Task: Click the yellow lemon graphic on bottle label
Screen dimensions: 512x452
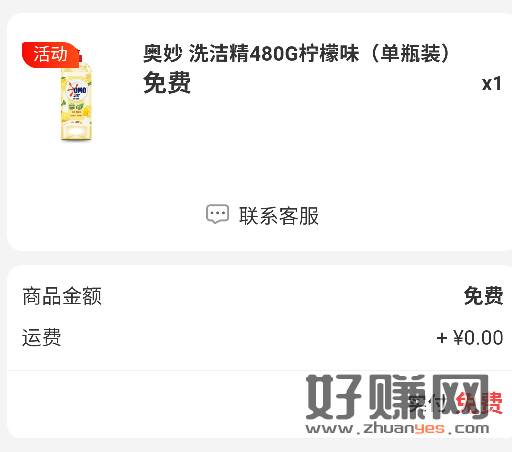Action: click(x=86, y=109)
